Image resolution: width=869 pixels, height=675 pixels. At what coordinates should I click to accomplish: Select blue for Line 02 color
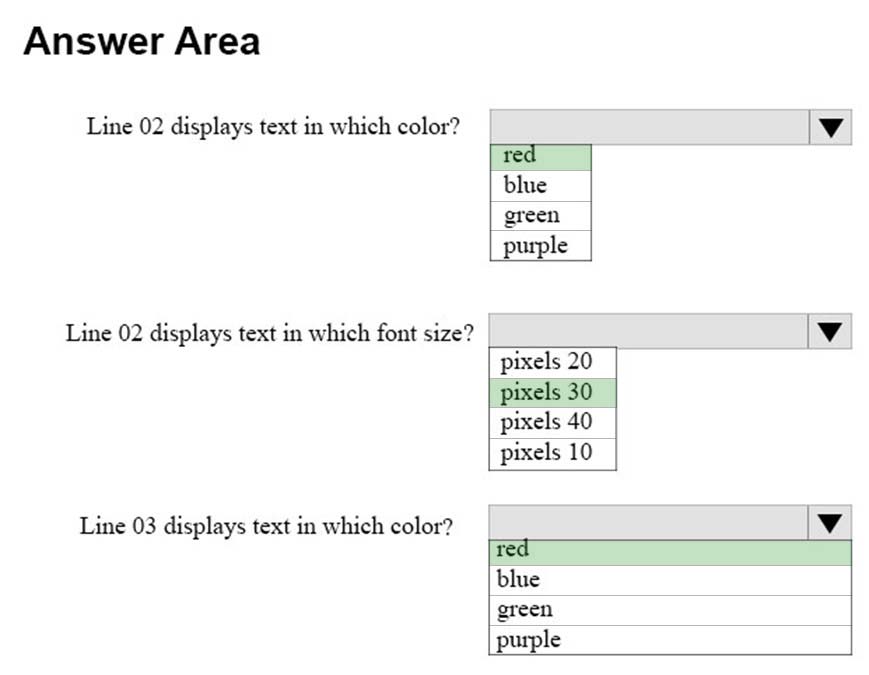[541, 186]
